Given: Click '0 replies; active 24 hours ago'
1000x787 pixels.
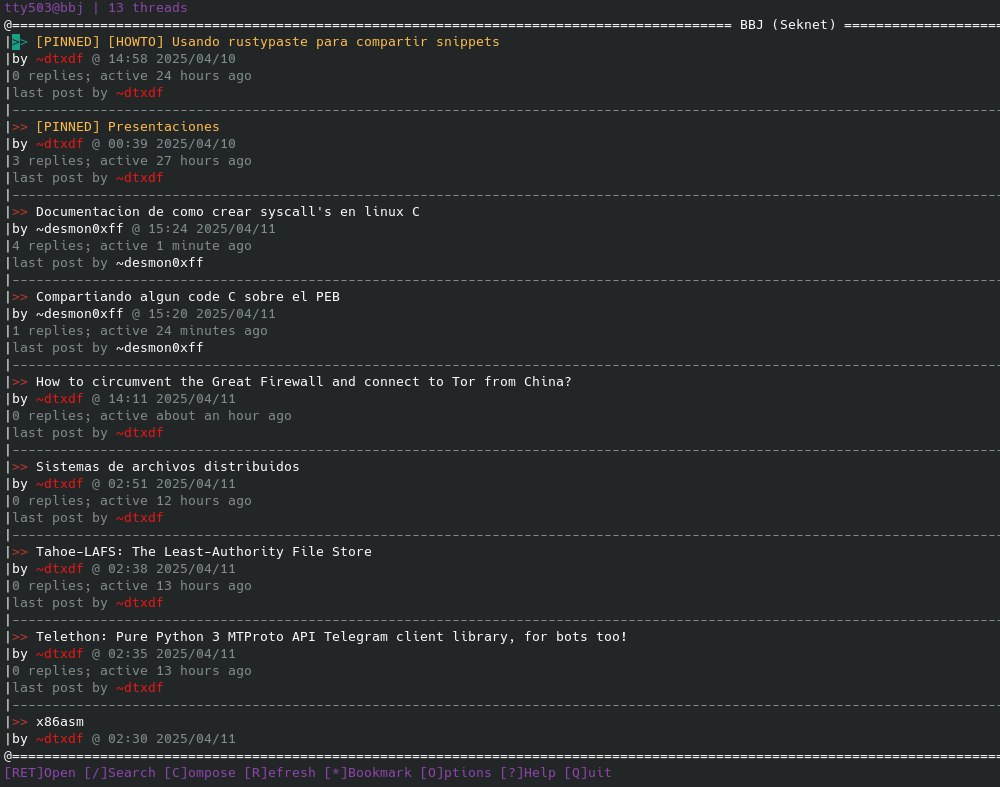Looking at the screenshot, I should click(x=132, y=75).
